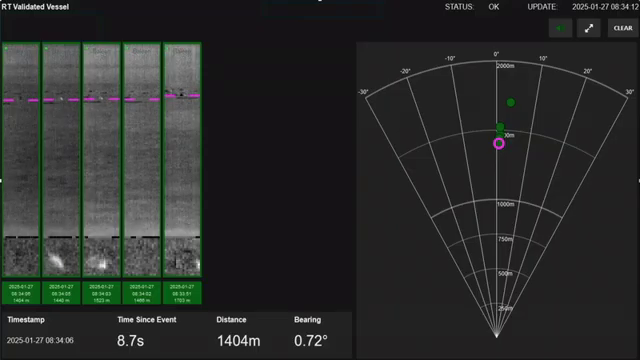
Task: Select the green label 08:34:06 1404 m
Action: (21, 293)
